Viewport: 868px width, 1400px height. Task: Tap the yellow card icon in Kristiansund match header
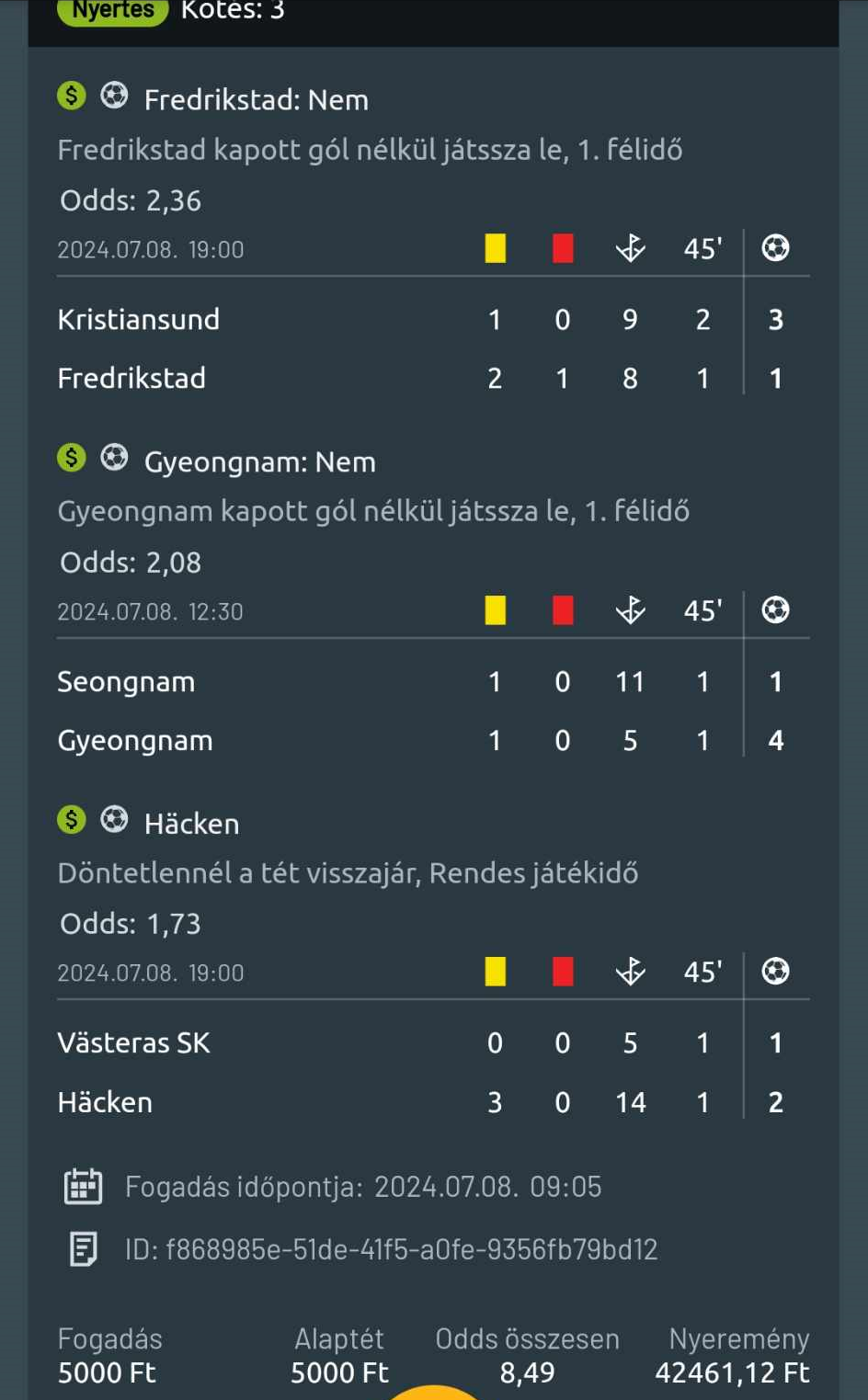click(496, 248)
